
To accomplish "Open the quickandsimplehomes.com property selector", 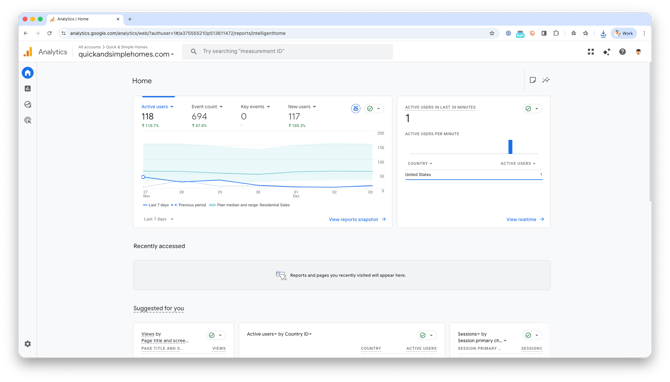I will pyautogui.click(x=126, y=54).
